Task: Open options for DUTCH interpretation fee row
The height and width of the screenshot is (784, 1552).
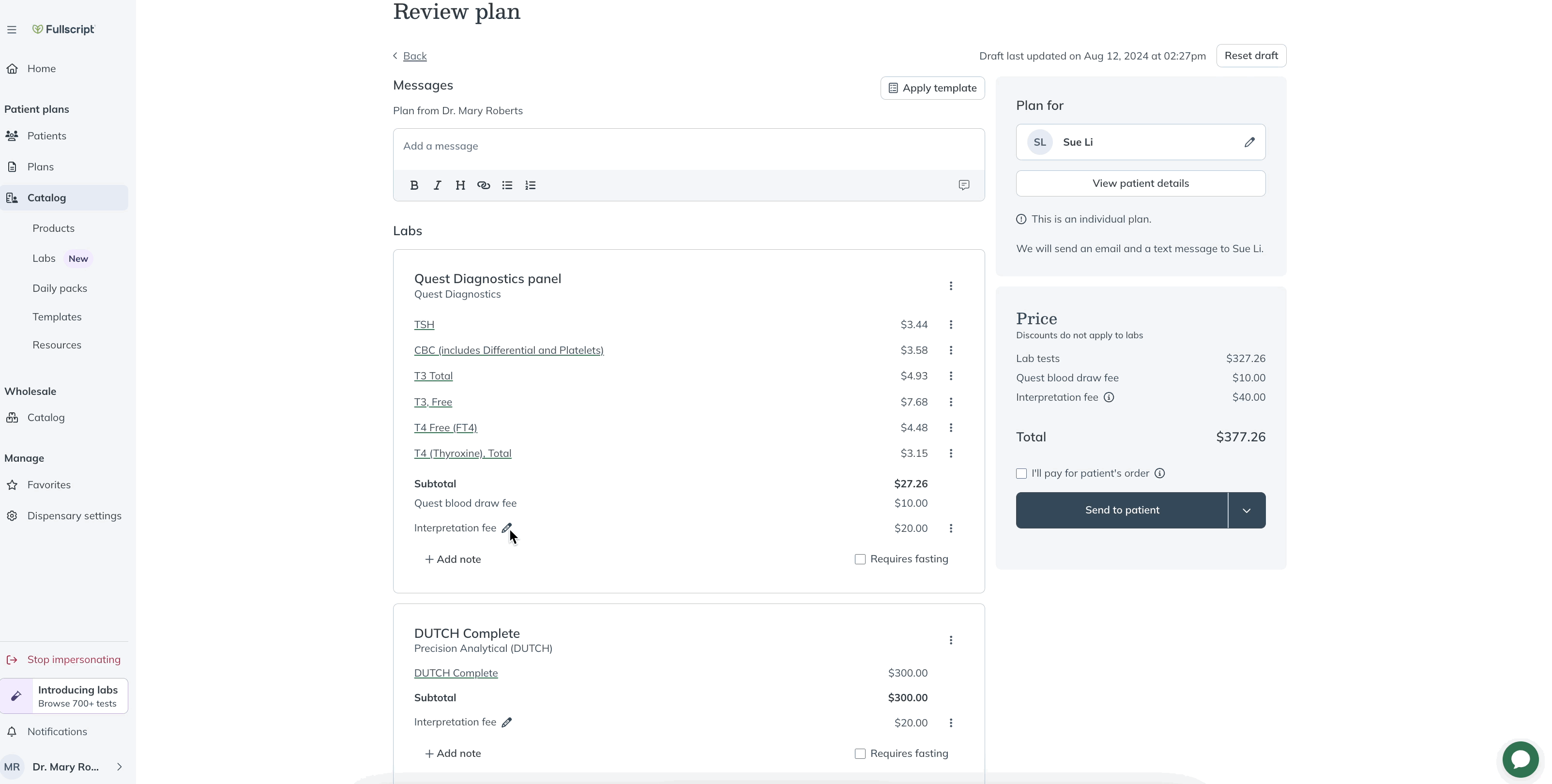Action: 951,723
